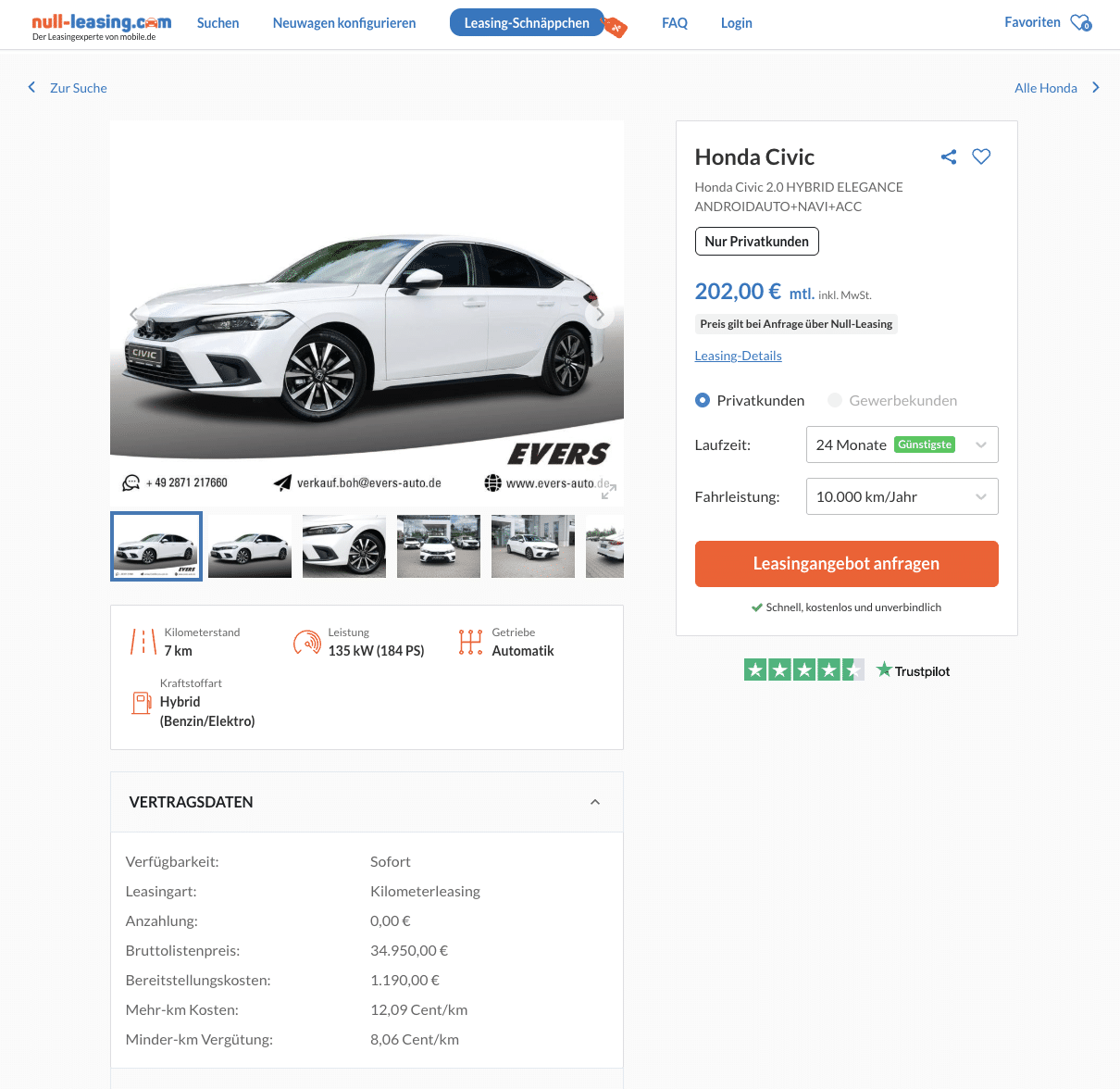The width and height of the screenshot is (1120, 1089).
Task: Go to the Login page
Action: (x=737, y=23)
